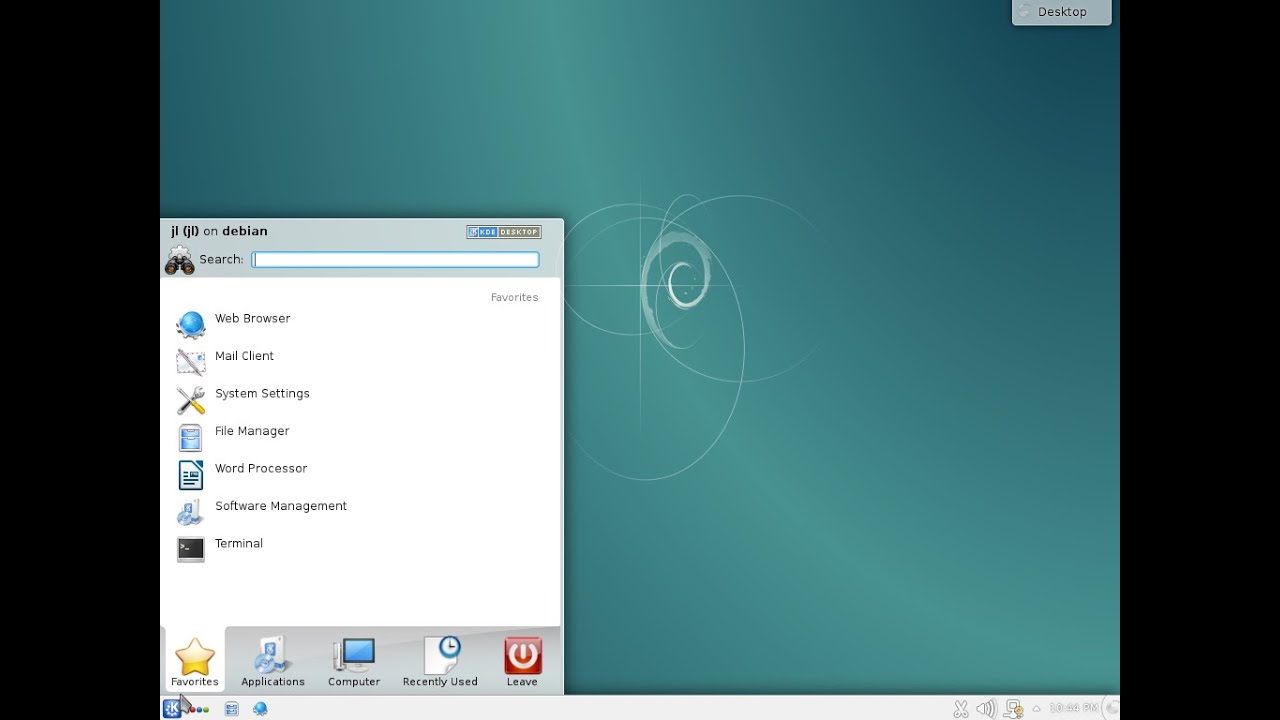Click the Search input field
Viewport: 1280px width, 720px height.
[x=395, y=259]
